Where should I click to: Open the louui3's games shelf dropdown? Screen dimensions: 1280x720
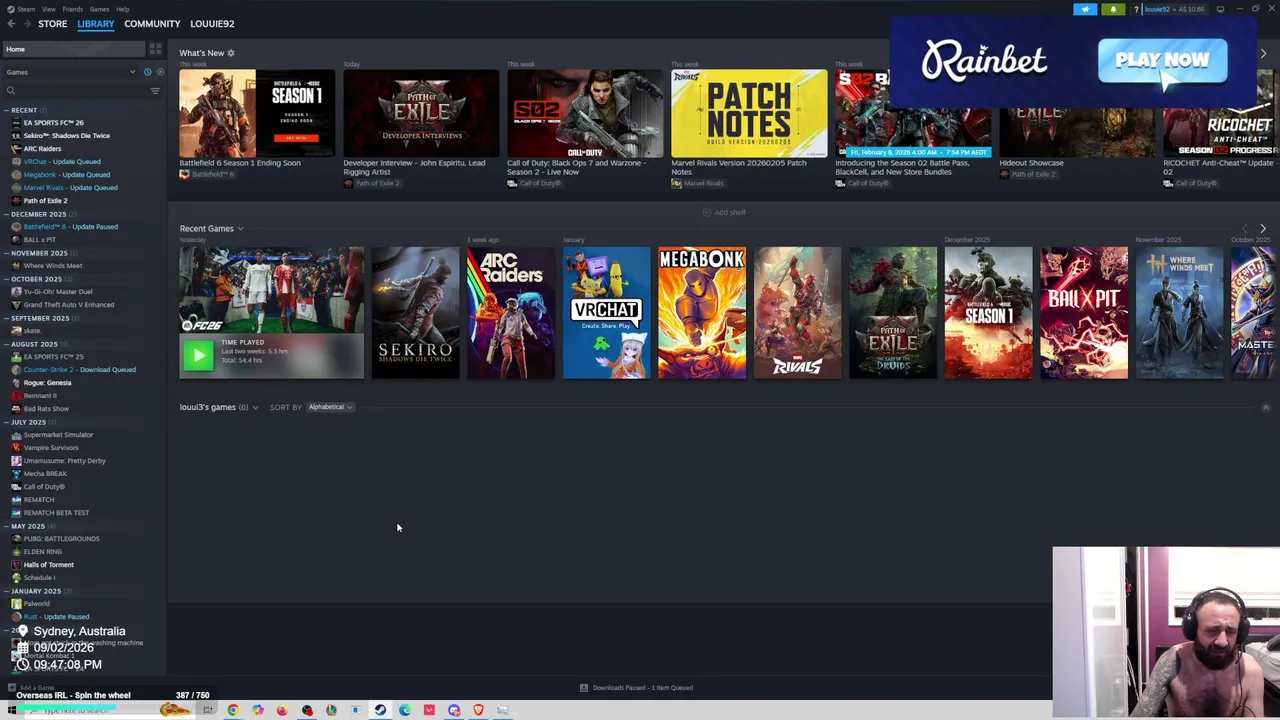click(x=255, y=408)
